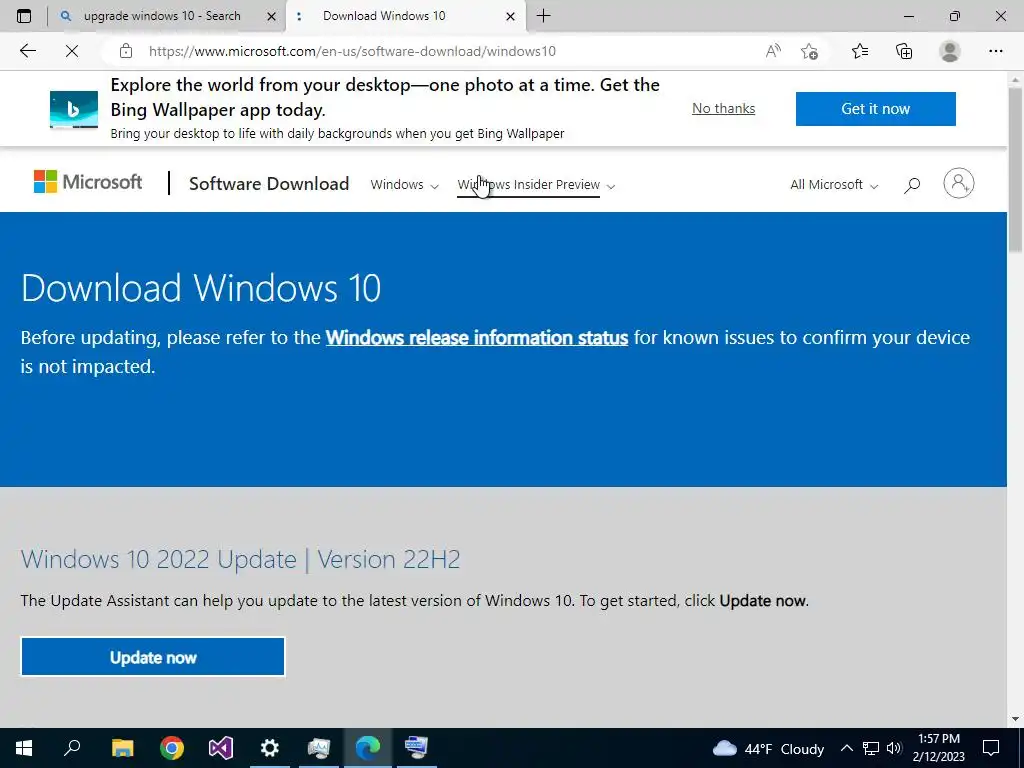Screen dimensions: 1024x768
Task: Stop page loading with the X button
Action: point(72,51)
